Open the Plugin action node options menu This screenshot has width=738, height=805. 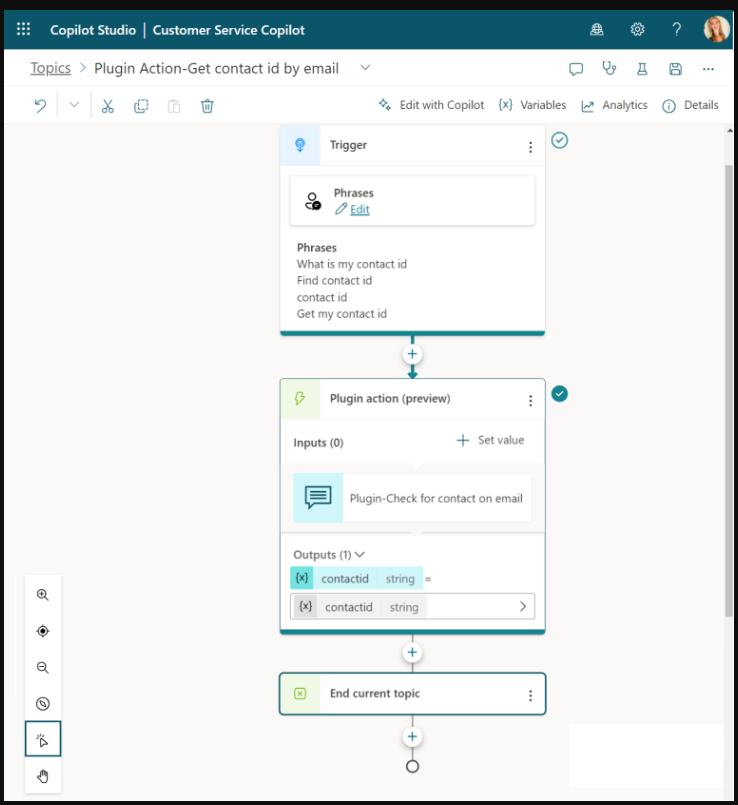531,401
